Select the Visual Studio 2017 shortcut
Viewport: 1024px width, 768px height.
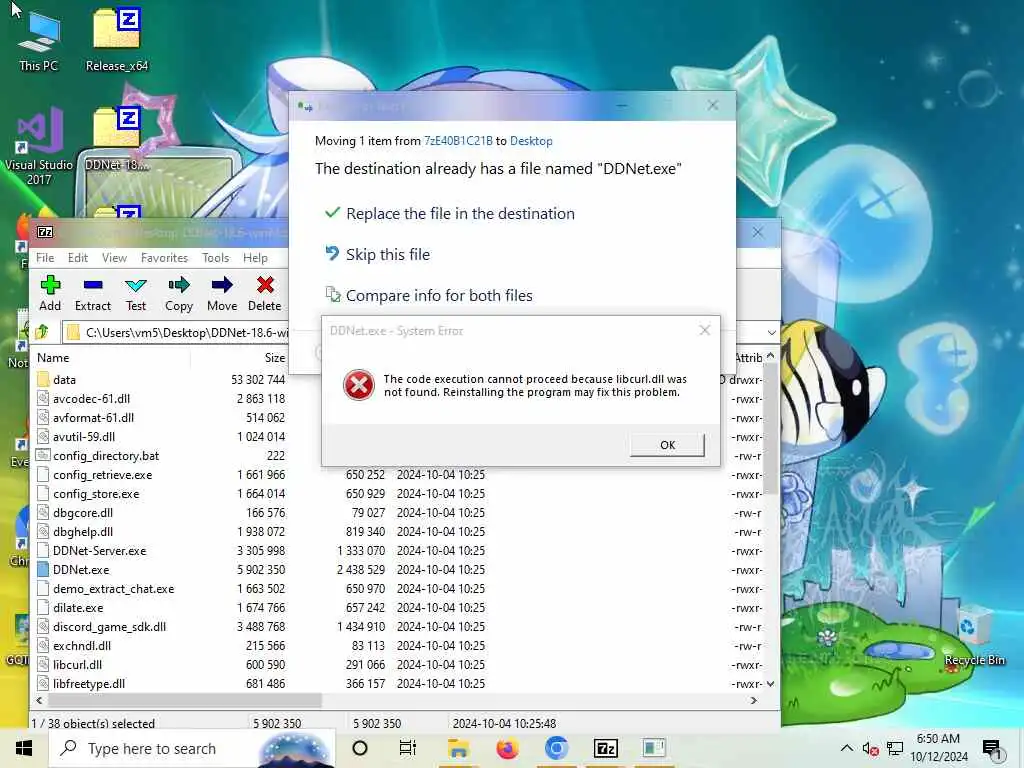coord(39,147)
